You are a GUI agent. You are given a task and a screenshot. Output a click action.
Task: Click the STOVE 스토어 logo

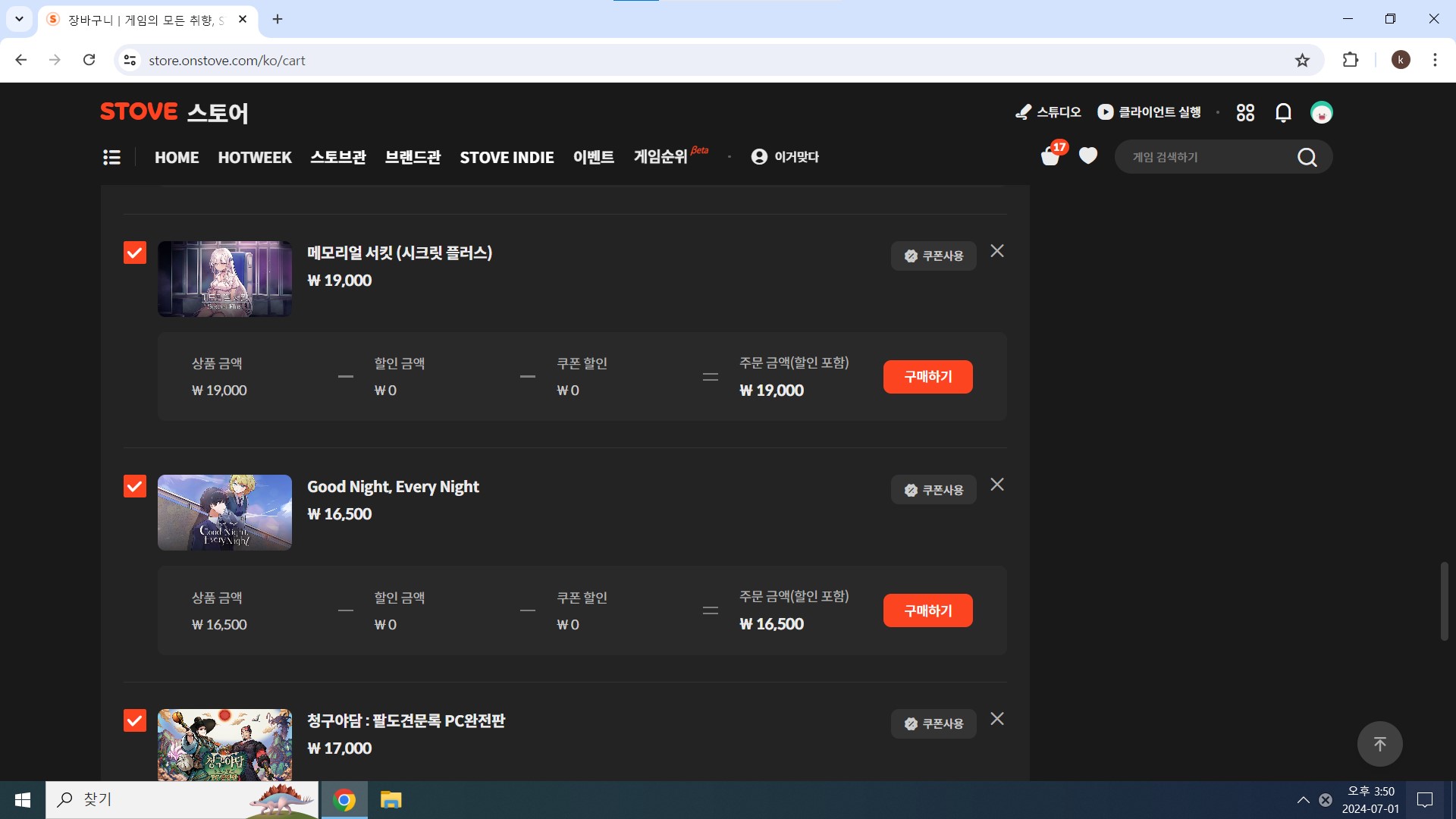tap(174, 112)
